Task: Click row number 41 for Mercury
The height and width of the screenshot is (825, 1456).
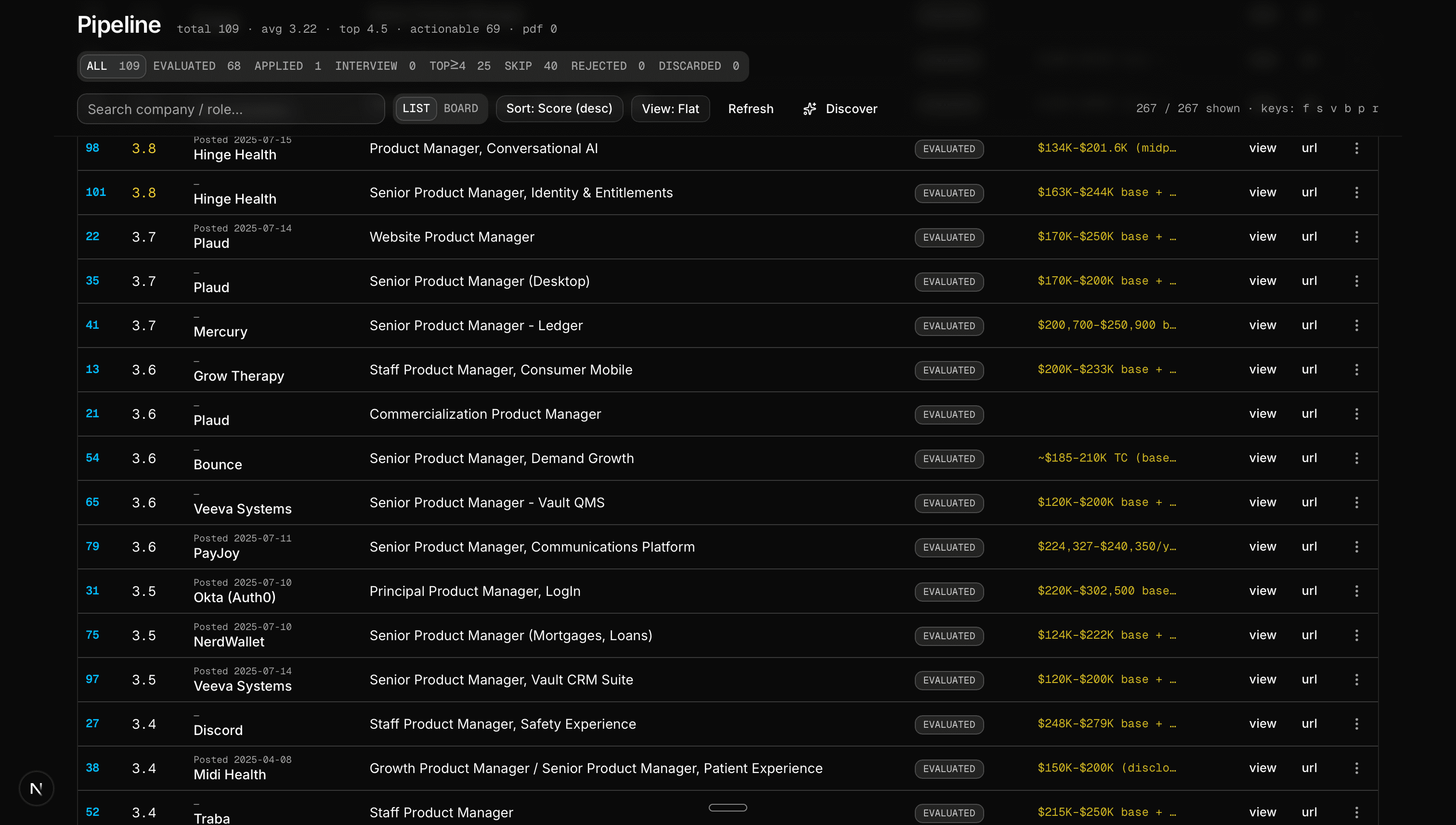Action: pos(92,325)
